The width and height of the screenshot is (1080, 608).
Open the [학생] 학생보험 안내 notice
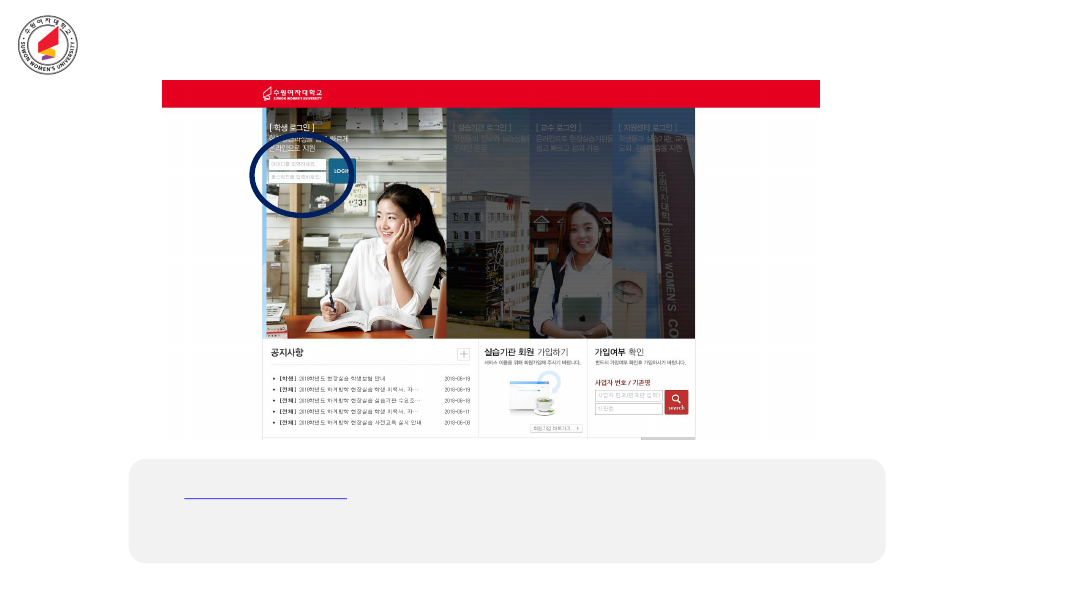coord(332,379)
